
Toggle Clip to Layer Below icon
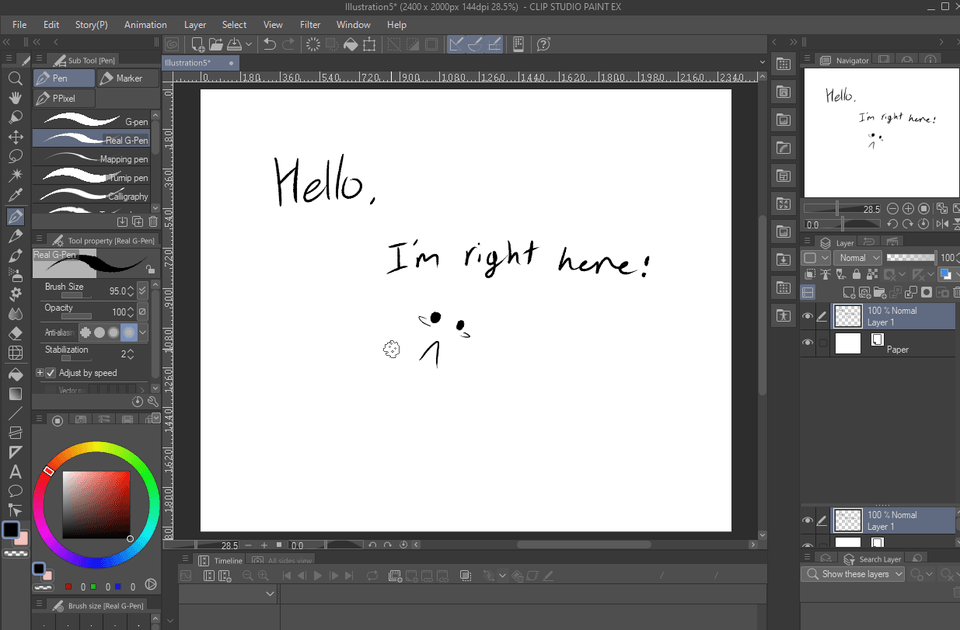click(810, 274)
